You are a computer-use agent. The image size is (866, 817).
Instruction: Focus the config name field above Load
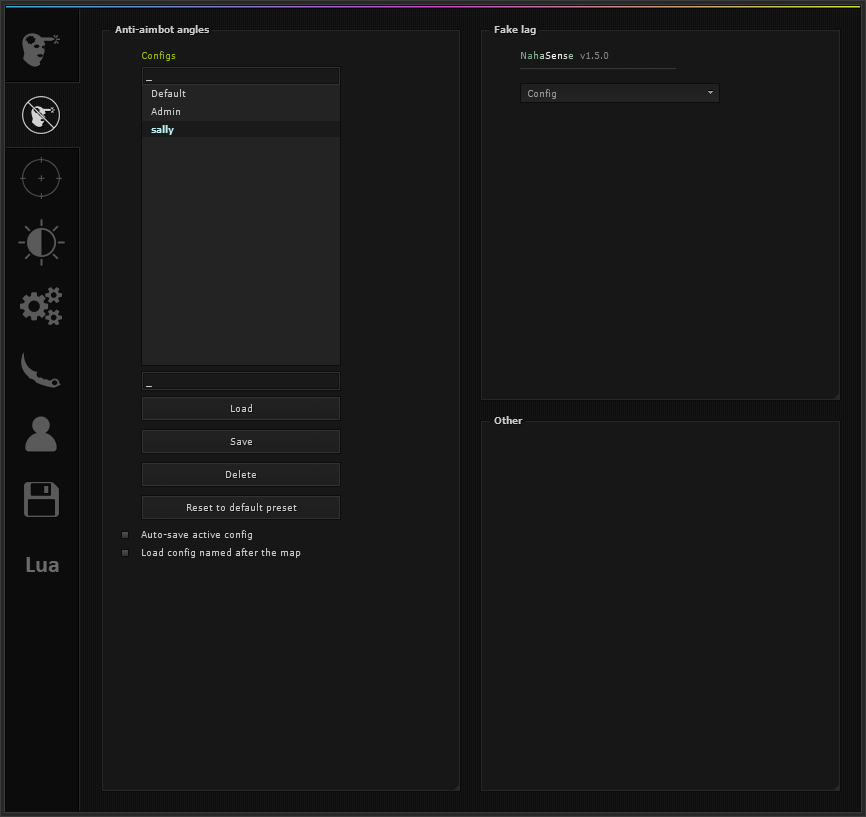pyautogui.click(x=241, y=381)
